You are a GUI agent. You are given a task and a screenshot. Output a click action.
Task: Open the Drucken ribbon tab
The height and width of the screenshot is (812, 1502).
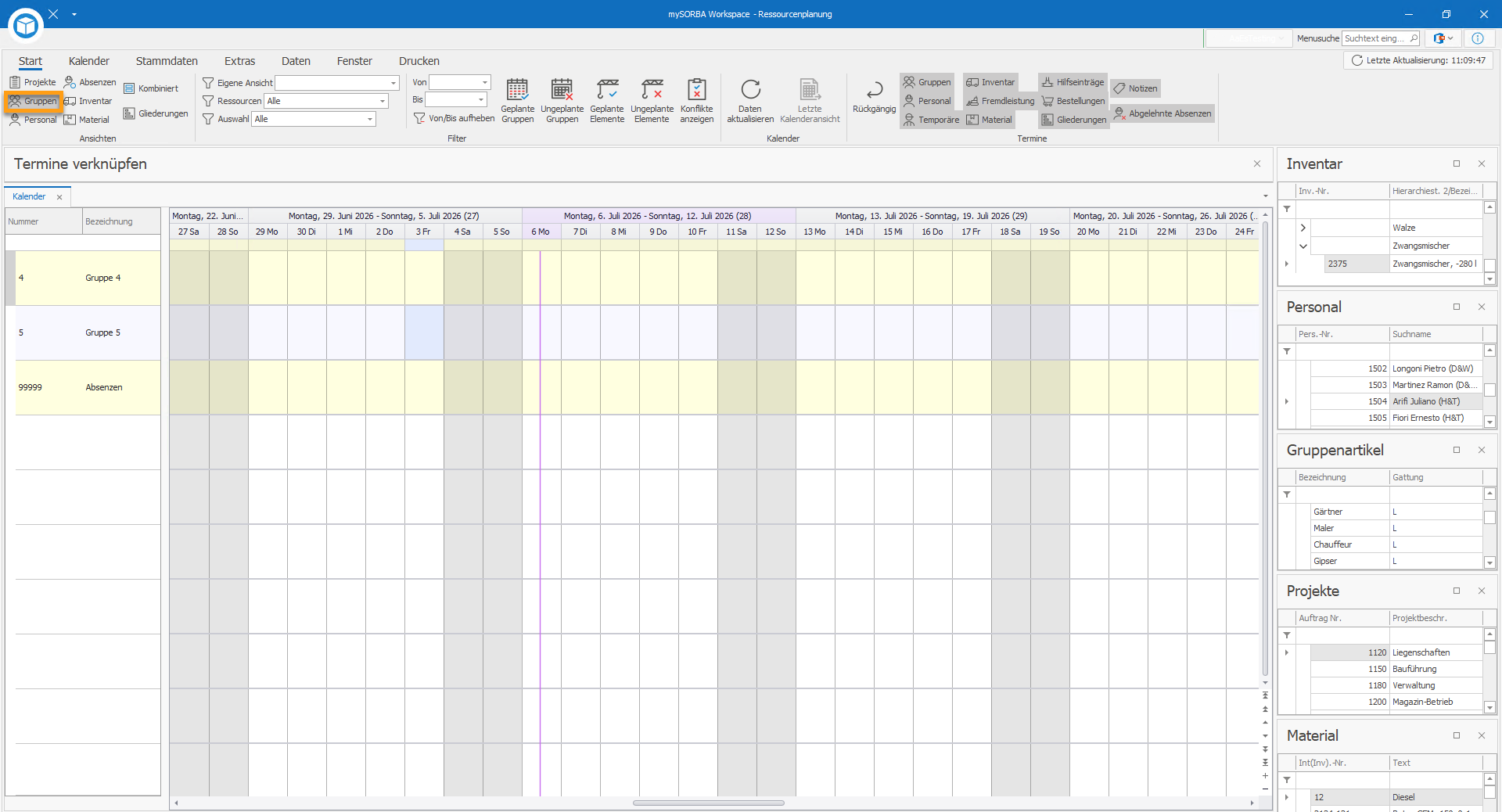point(419,61)
